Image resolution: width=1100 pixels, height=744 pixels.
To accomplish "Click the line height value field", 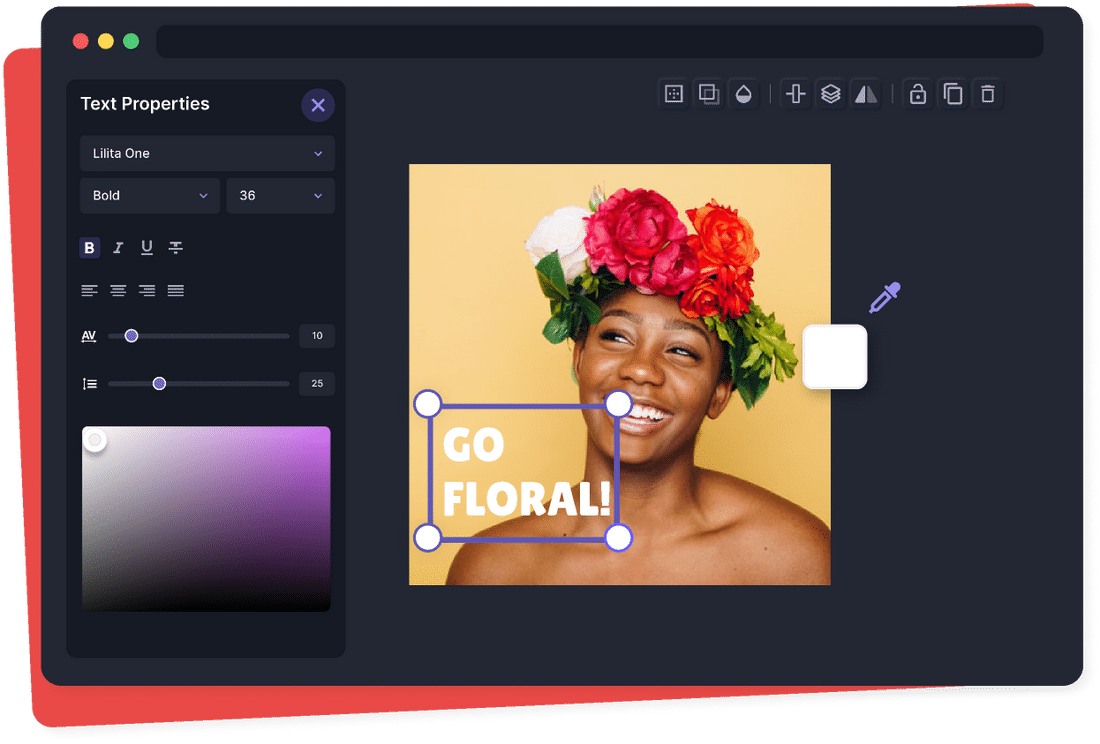I will 317,384.
